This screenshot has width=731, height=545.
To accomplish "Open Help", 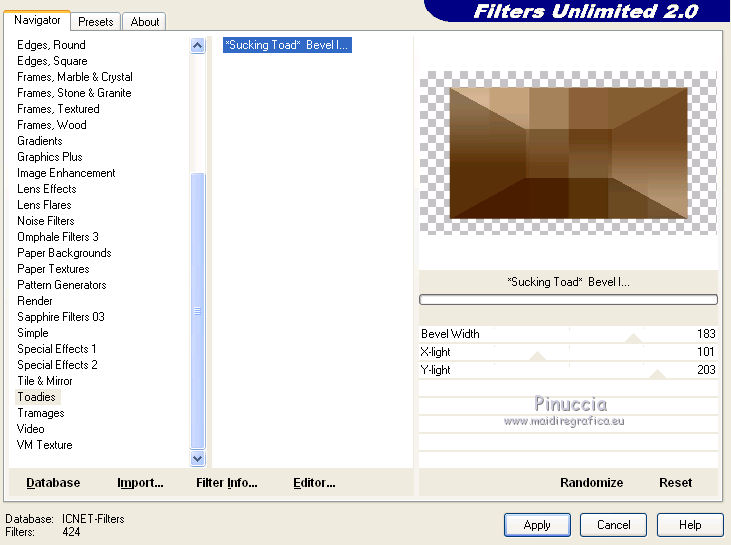I will coord(690,525).
